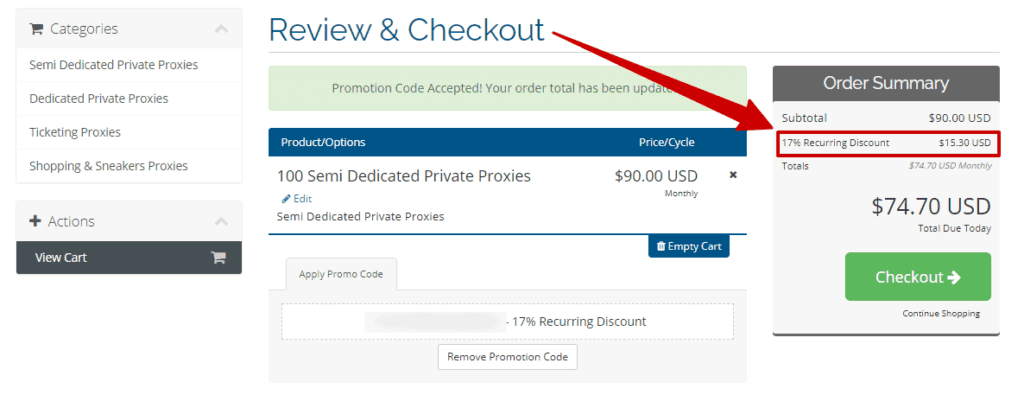The image size is (1024, 395).
Task: Open View Cart in the Actions panel
Action: click(129, 257)
